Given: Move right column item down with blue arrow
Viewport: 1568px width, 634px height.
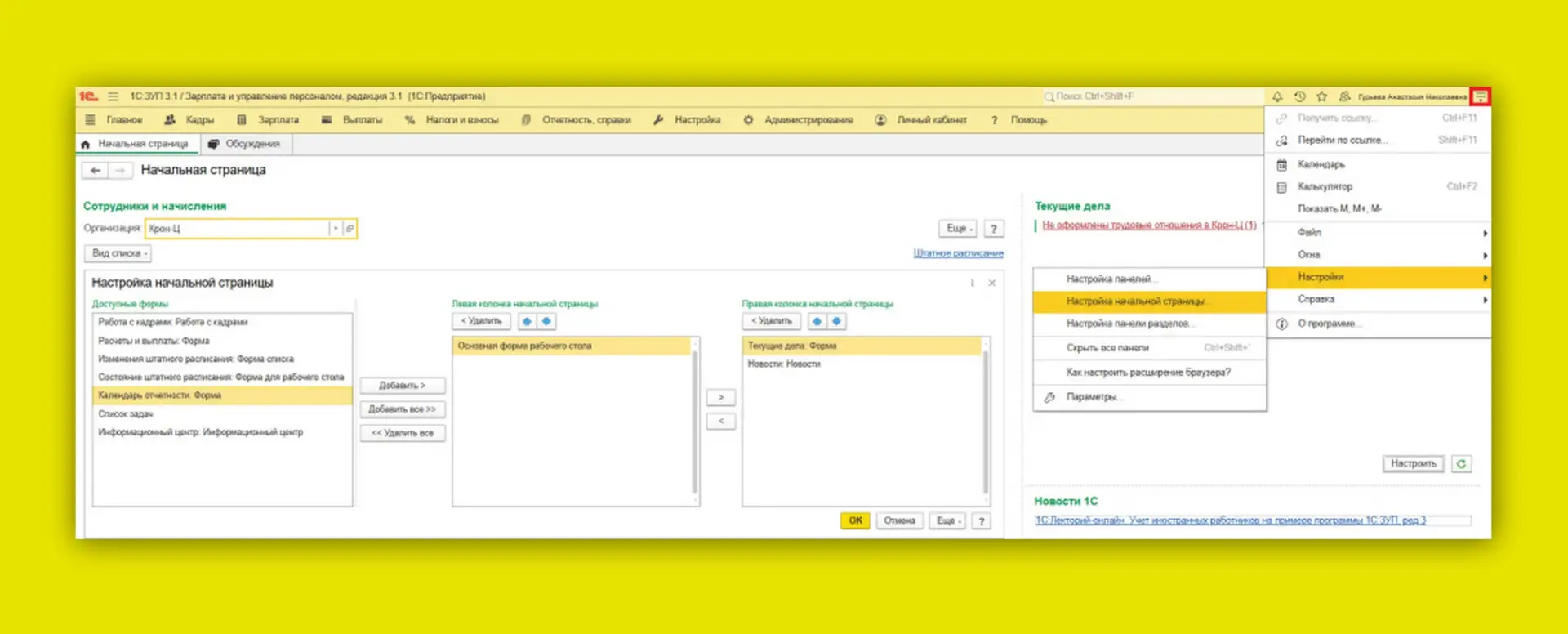Looking at the screenshot, I should (836, 321).
